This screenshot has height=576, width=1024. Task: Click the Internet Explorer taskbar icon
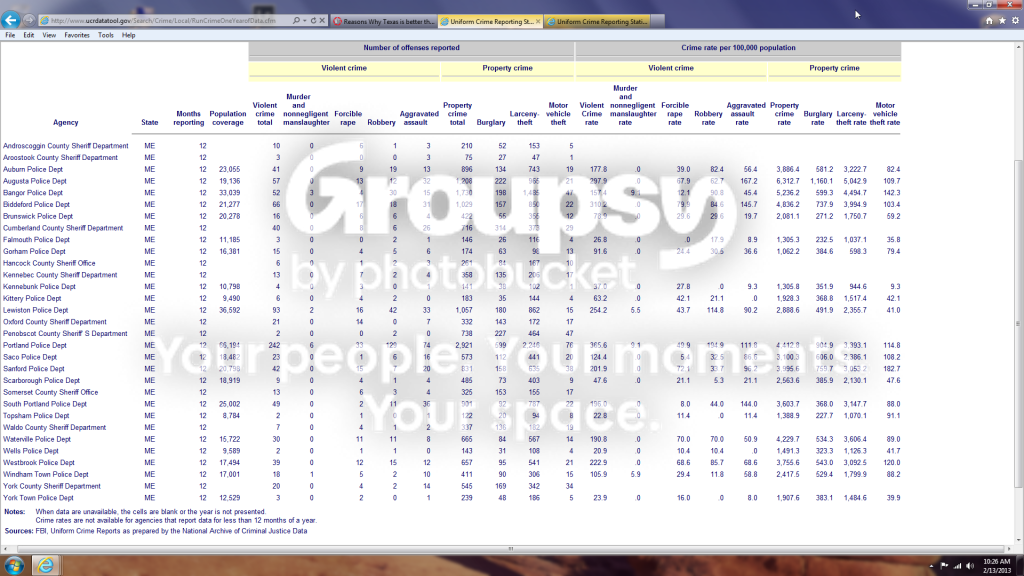tap(46, 566)
